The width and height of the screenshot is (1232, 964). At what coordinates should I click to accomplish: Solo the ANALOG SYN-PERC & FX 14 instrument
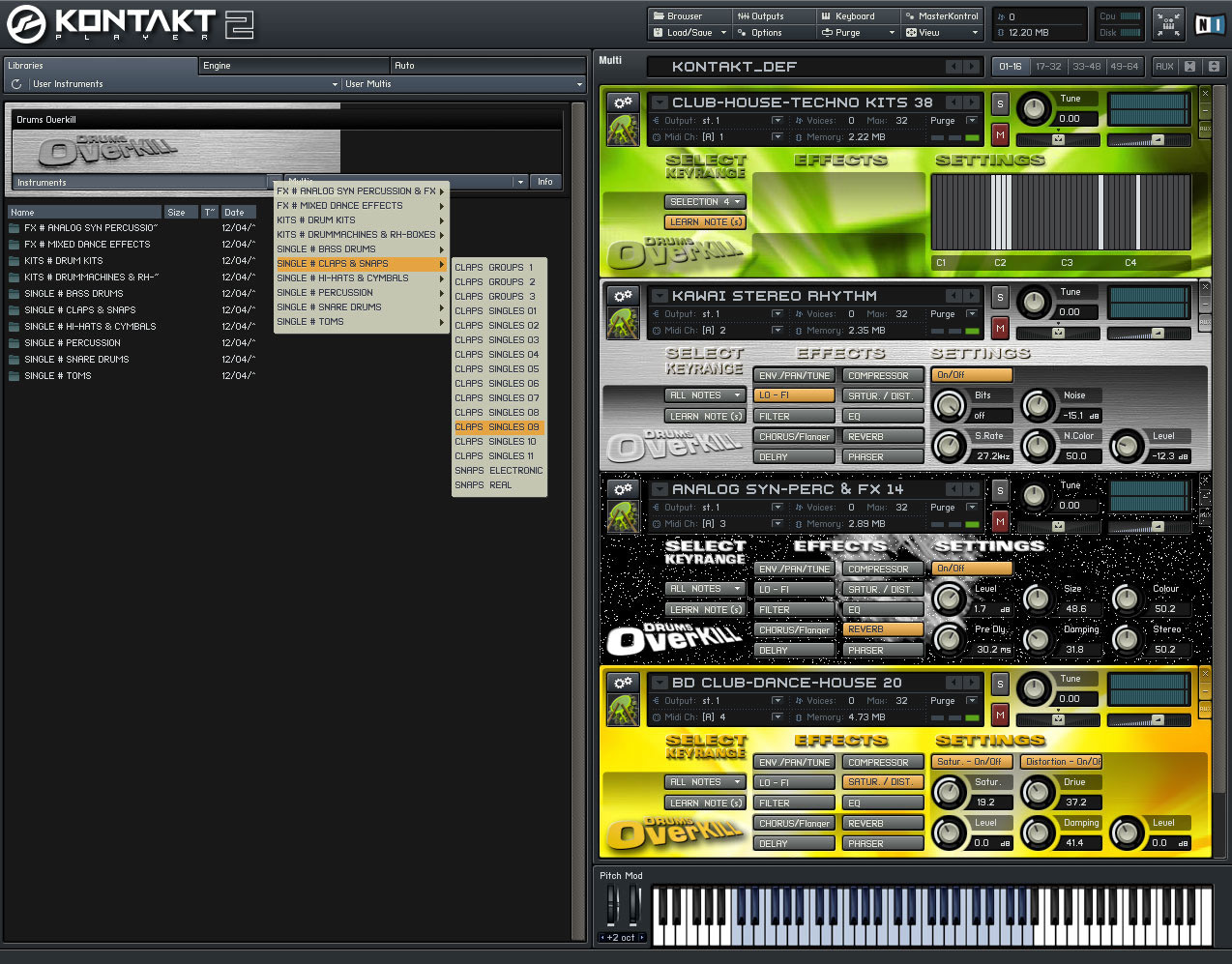coord(1000,490)
